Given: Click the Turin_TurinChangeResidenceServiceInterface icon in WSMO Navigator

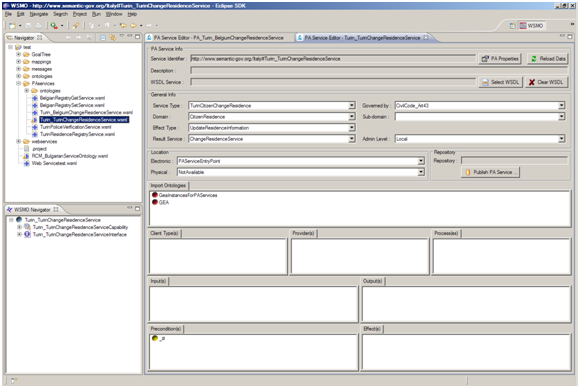Looking at the screenshot, I should [27, 235].
